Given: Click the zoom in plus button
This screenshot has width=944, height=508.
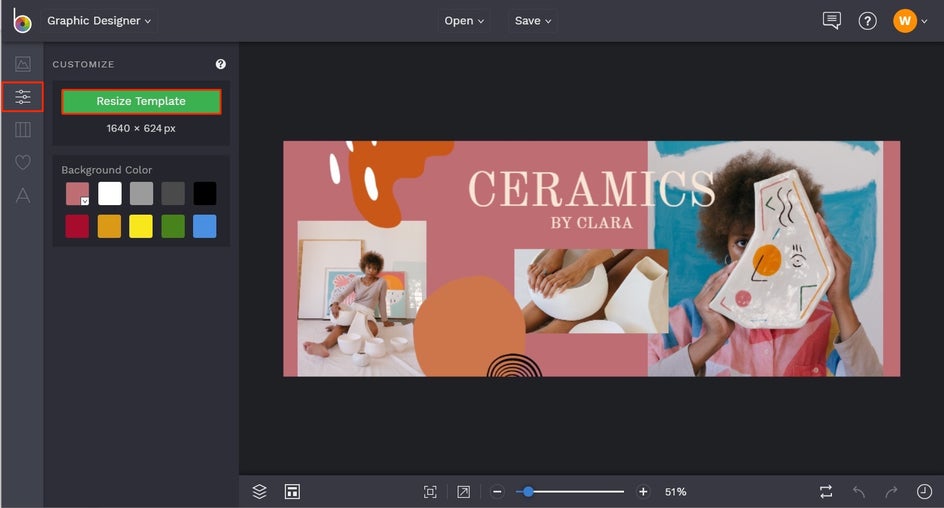Looking at the screenshot, I should click(x=643, y=491).
